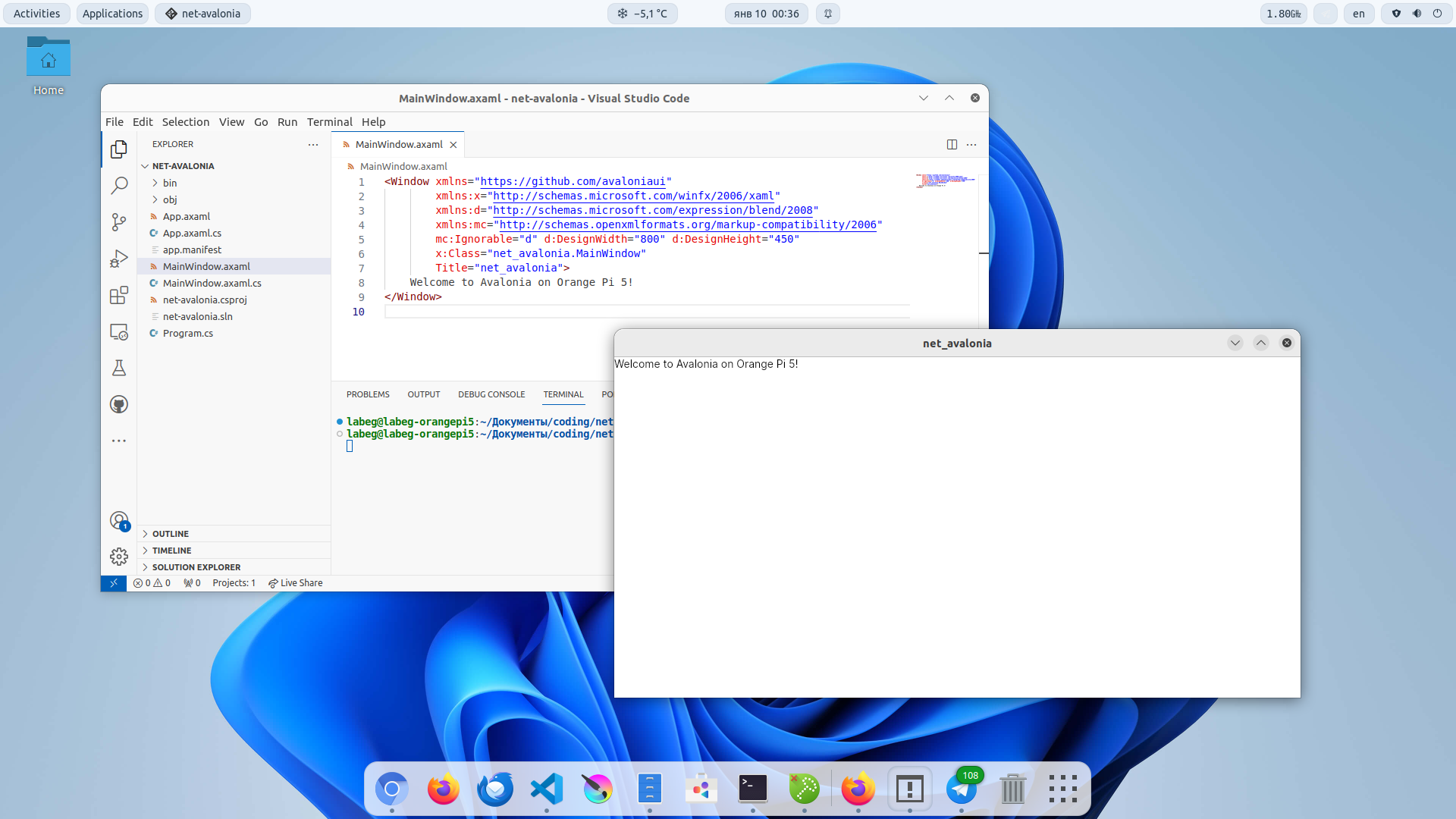Open the Applications menu in top bar
1456x819 pixels.
(112, 14)
